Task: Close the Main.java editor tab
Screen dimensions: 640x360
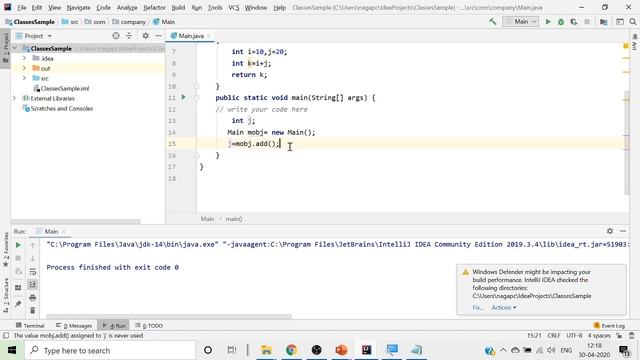Action: click(209, 36)
